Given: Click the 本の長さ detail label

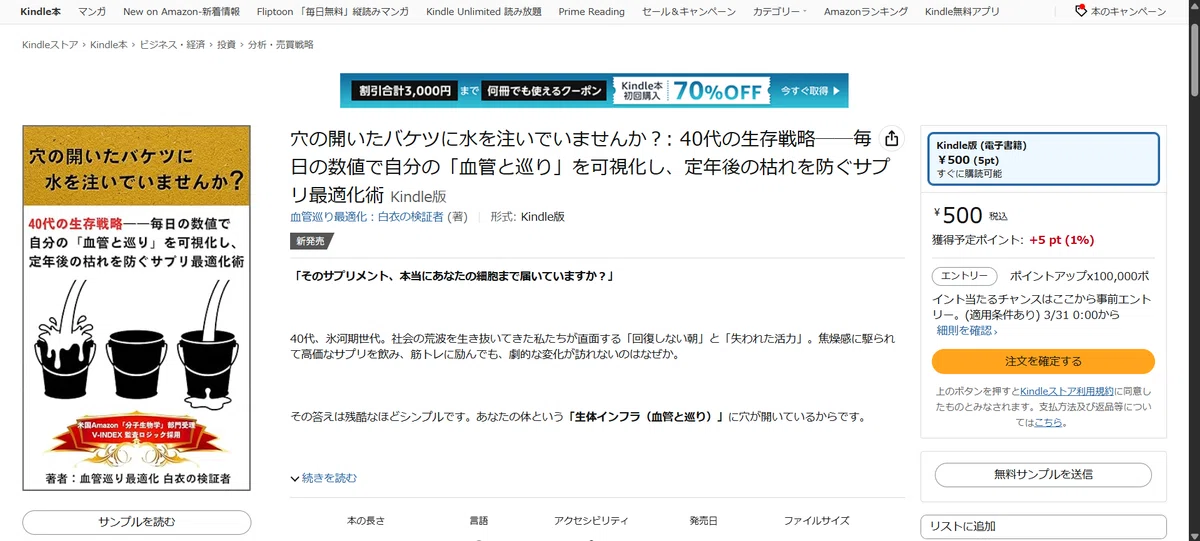Looking at the screenshot, I should 365,521.
